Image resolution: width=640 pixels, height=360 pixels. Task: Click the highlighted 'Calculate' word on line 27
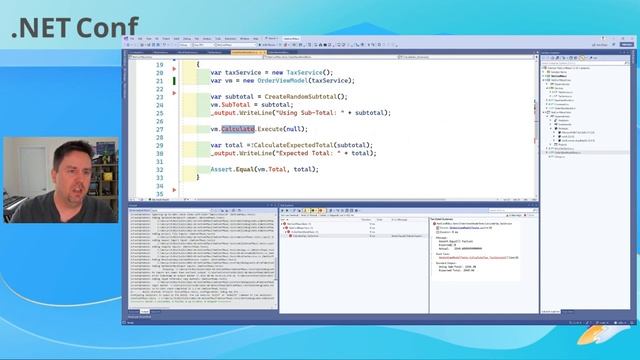(x=238, y=129)
